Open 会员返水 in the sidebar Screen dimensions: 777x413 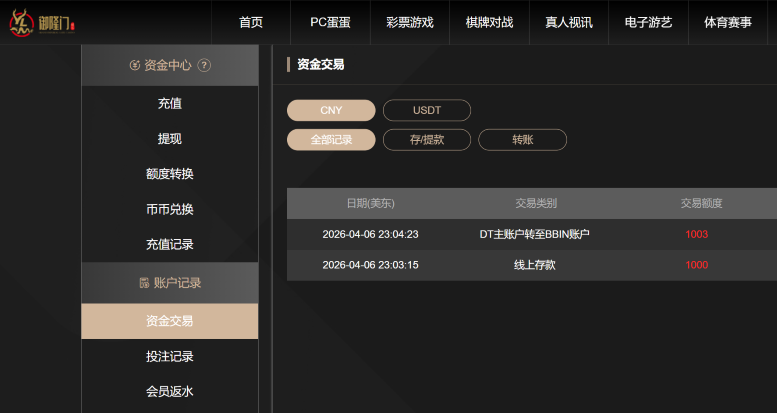point(169,392)
